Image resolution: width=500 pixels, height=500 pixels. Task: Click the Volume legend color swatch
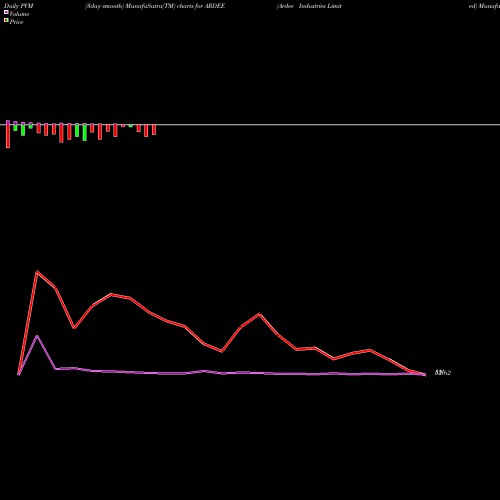[6, 12]
